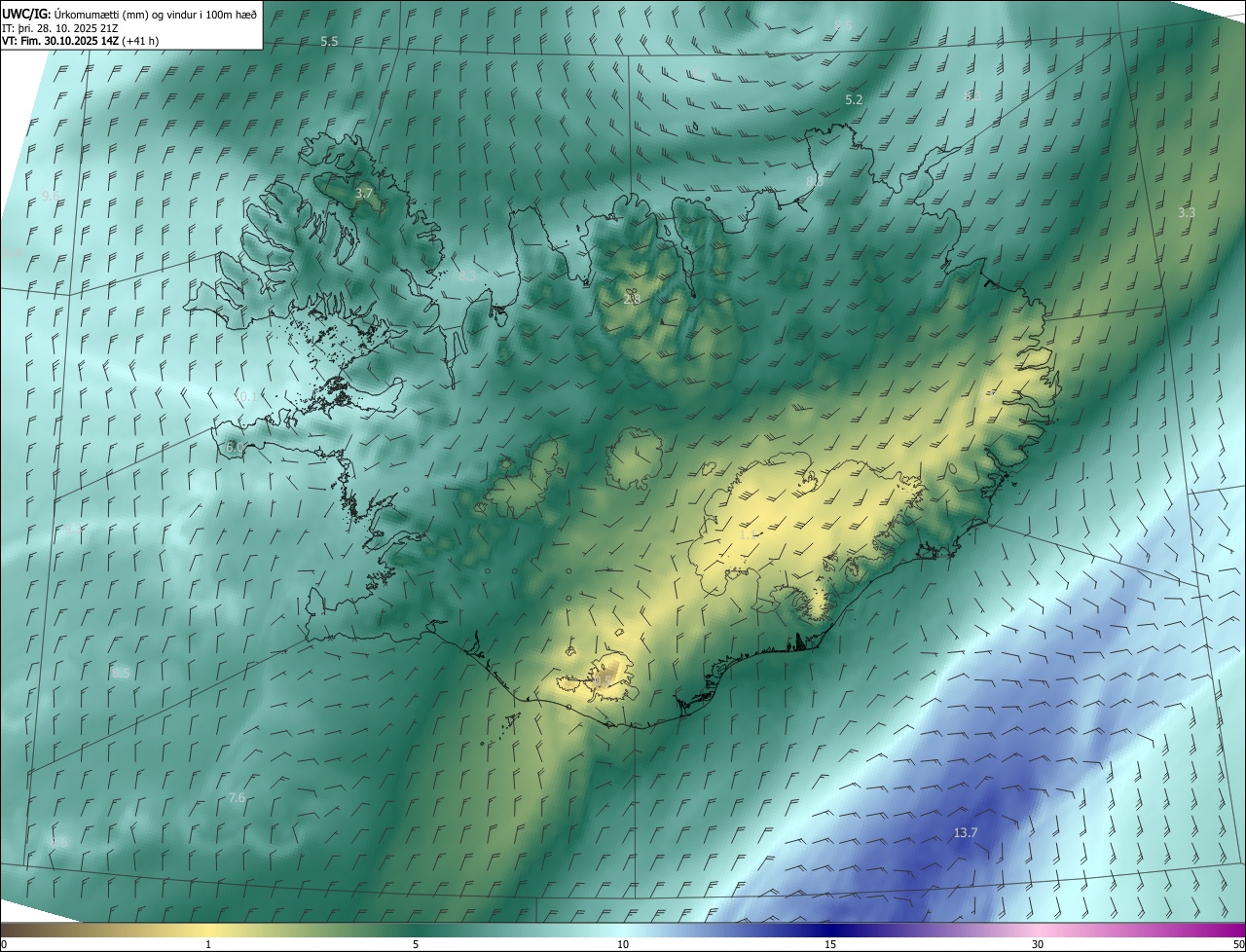Click the 2.8 value label in north Iceland
The height and width of the screenshot is (952, 1246).
click(x=632, y=300)
